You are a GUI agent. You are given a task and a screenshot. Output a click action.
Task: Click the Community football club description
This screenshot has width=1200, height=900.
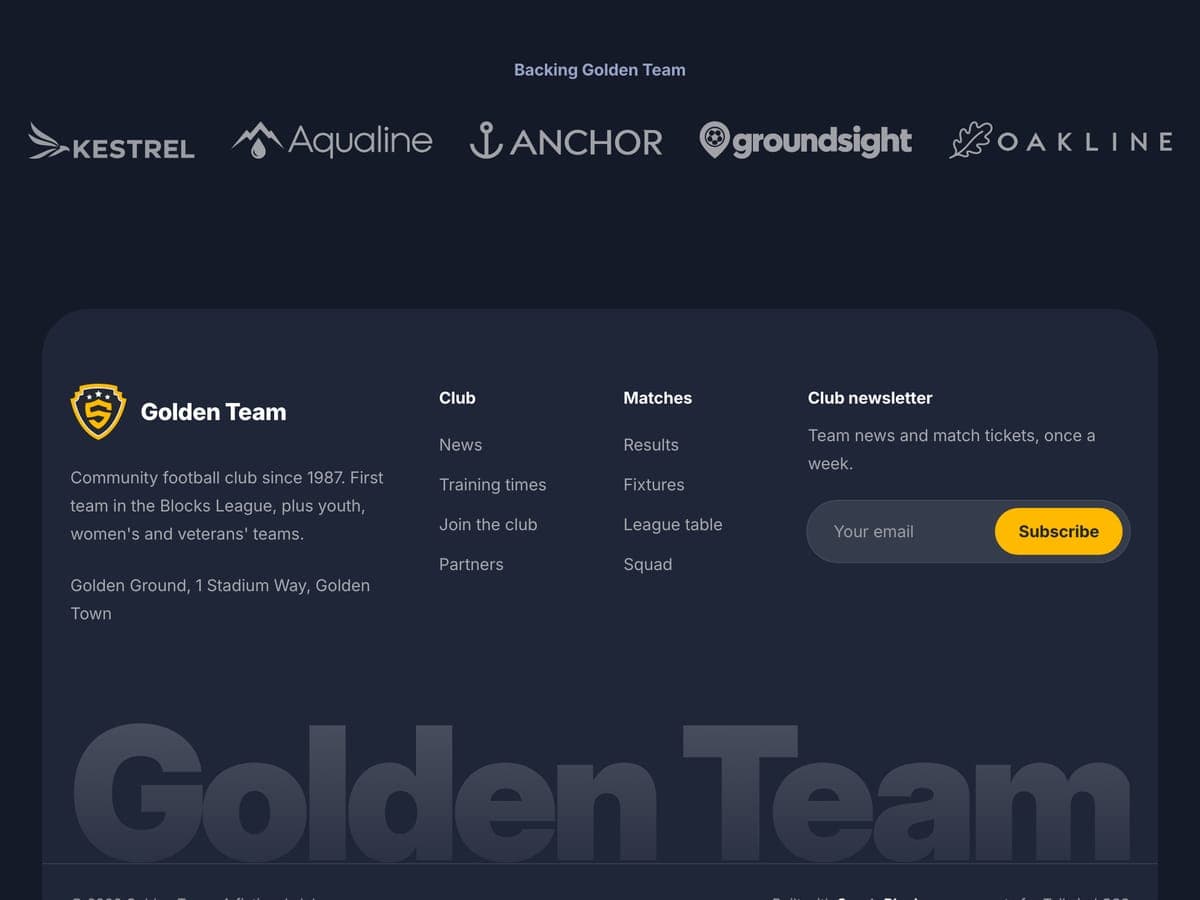click(227, 506)
